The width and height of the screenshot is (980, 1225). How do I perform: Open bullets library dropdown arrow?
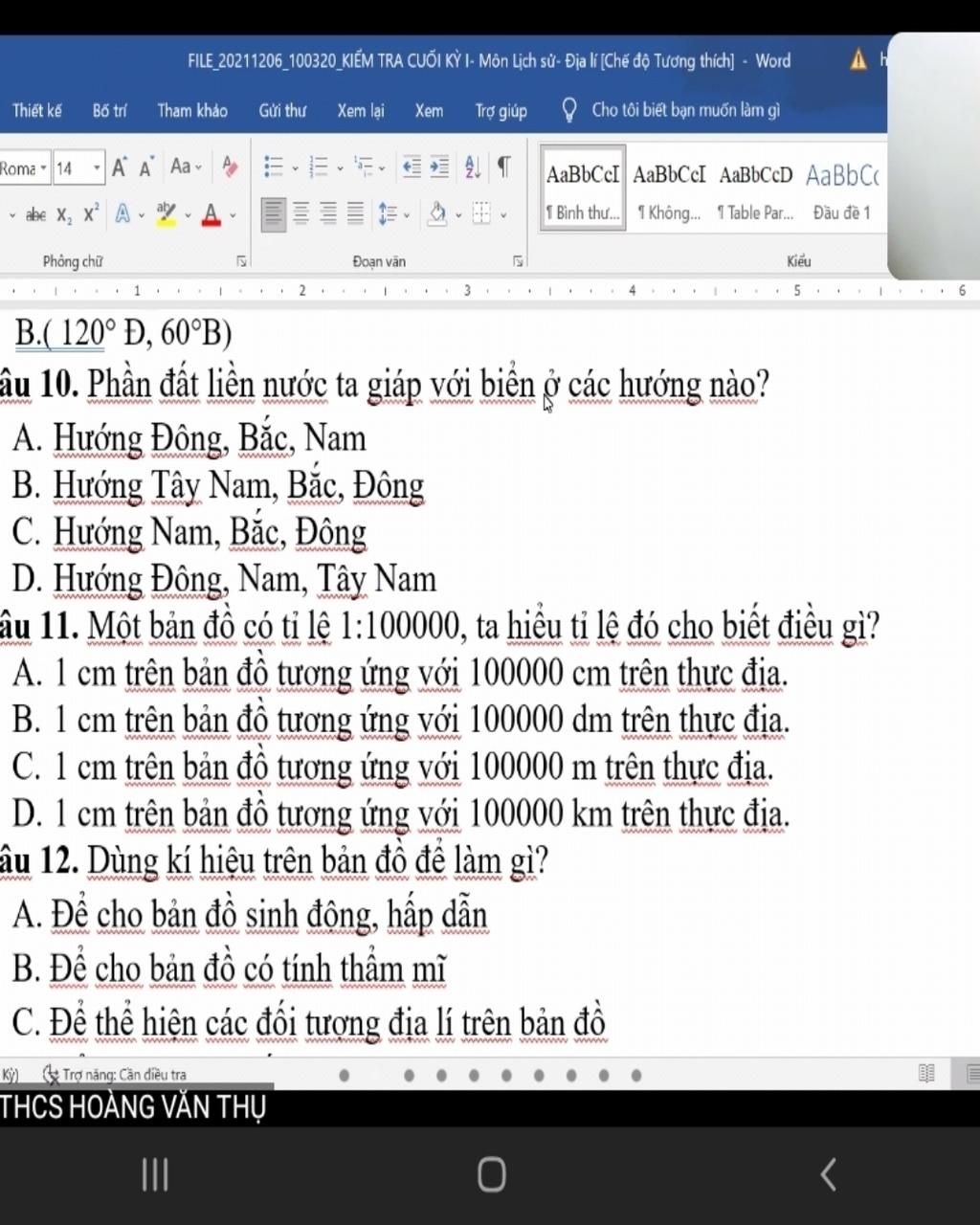point(295,169)
